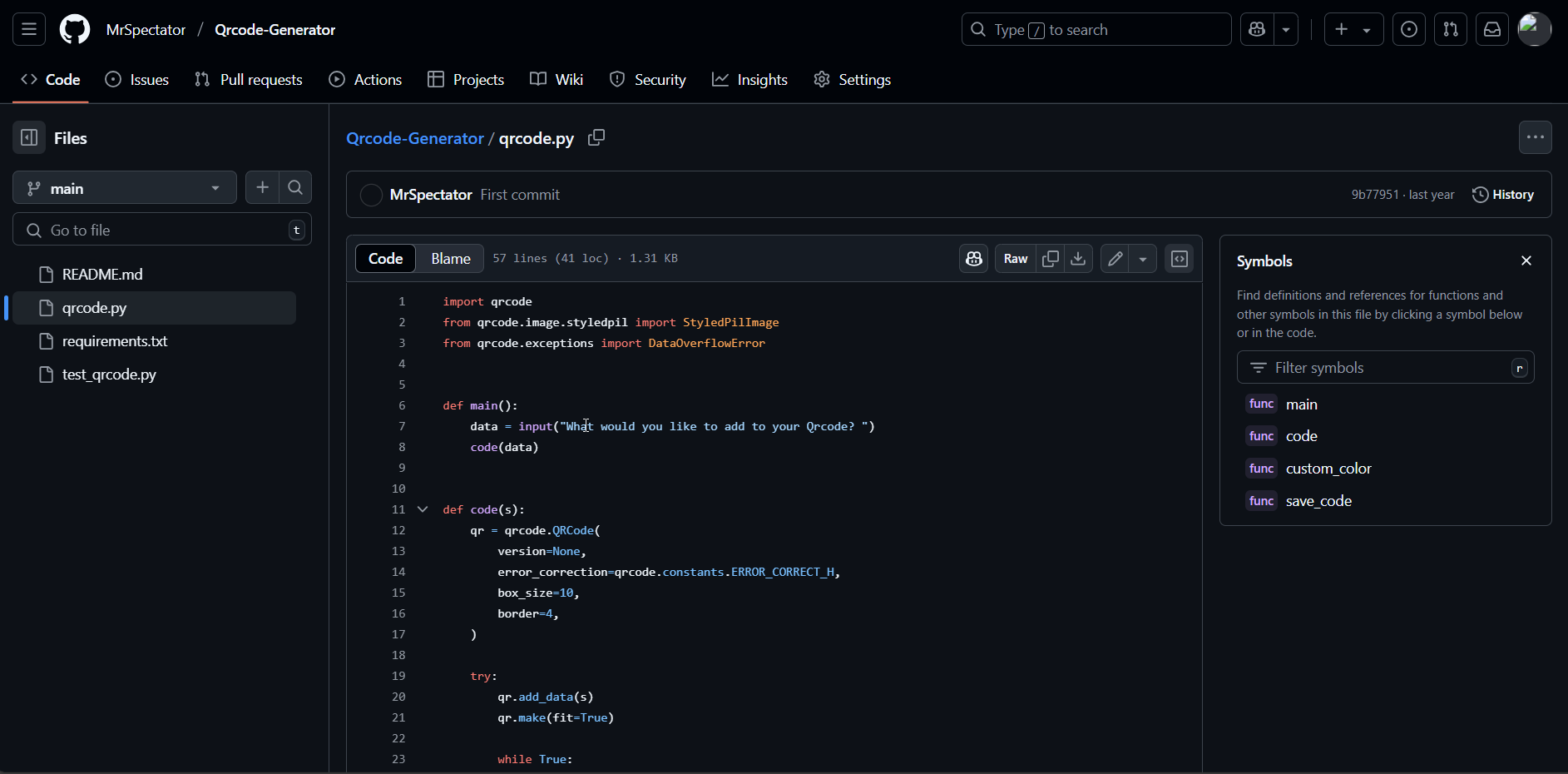Close the Symbols panel

click(x=1526, y=260)
